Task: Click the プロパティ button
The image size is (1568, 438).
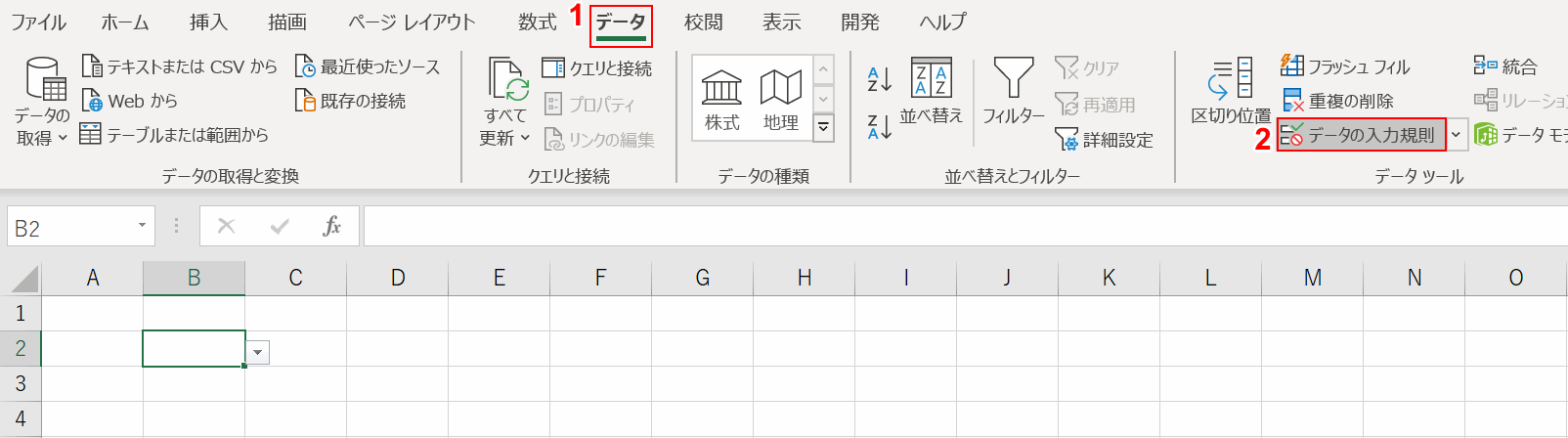Action: coord(589,104)
